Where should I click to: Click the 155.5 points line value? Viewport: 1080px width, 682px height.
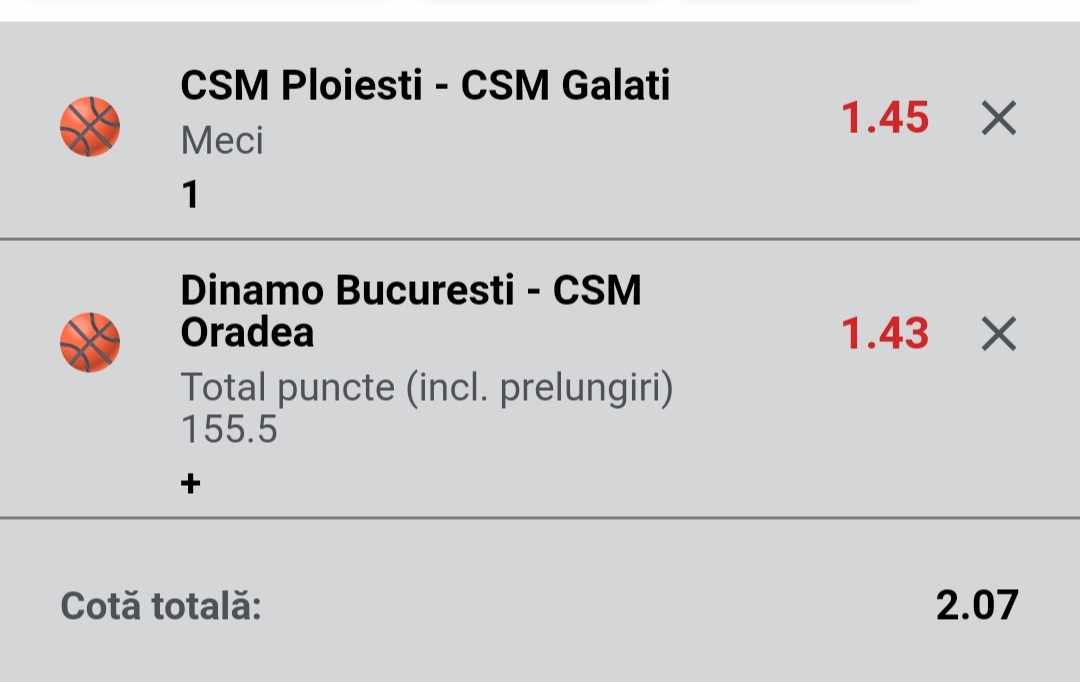click(229, 429)
